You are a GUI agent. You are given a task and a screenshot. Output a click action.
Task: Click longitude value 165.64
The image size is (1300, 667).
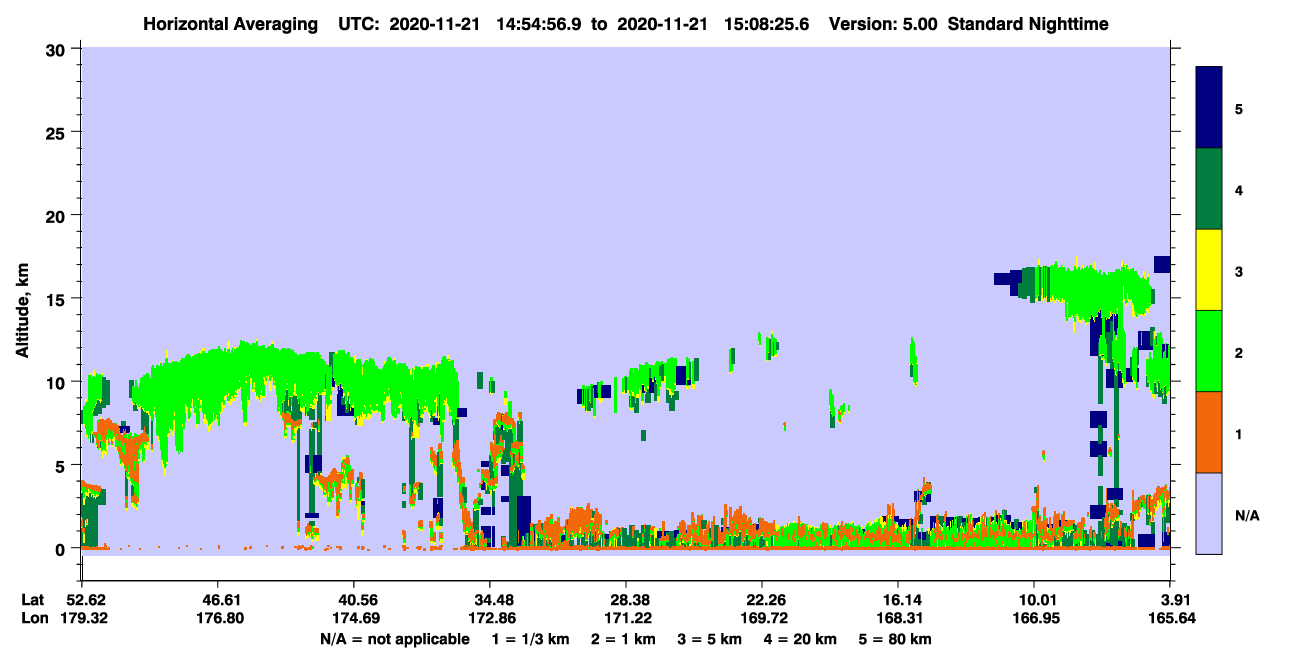pyautogui.click(x=1170, y=618)
